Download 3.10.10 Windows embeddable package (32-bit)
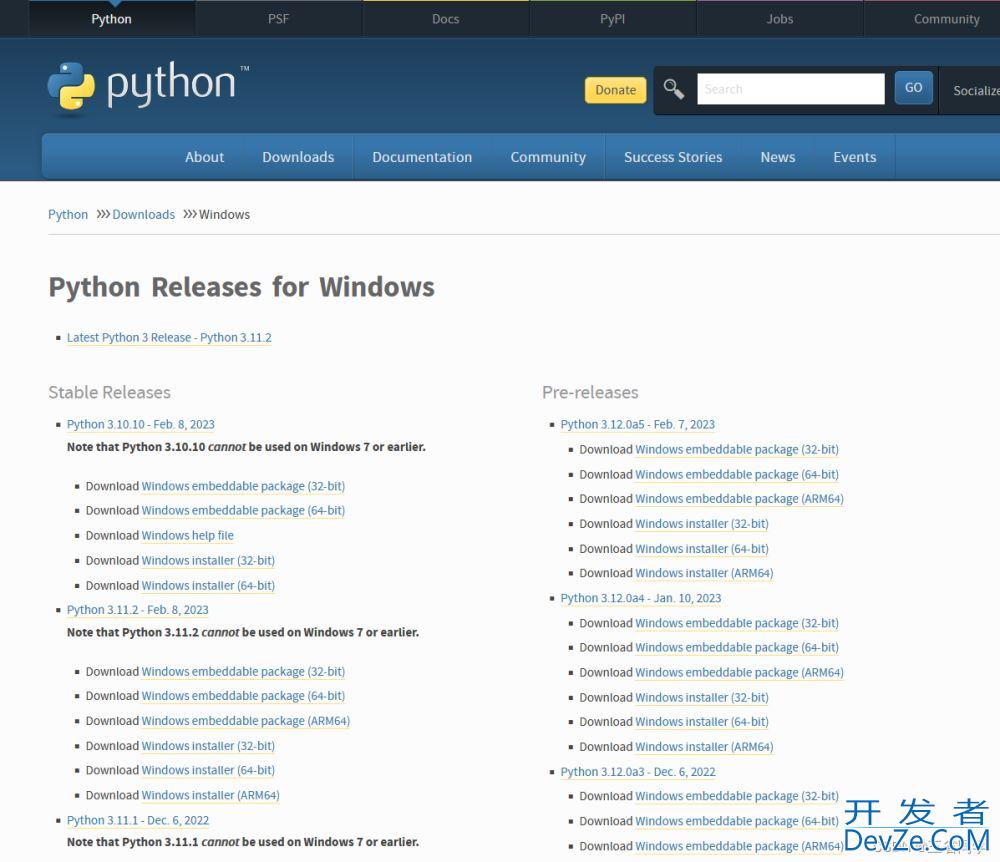1000x862 pixels. pos(243,486)
